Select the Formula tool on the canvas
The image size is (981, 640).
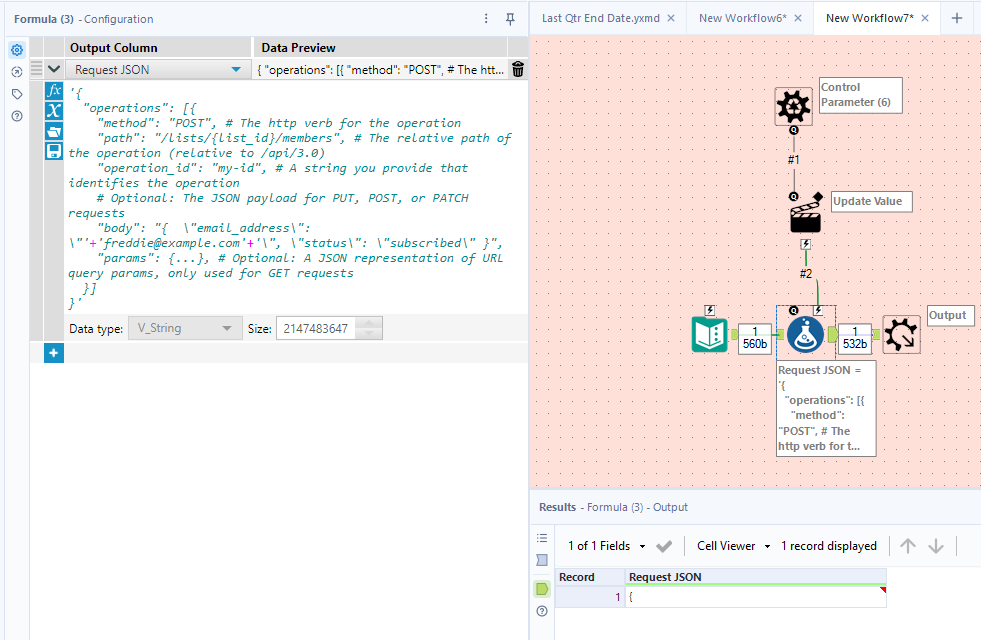[805, 336]
